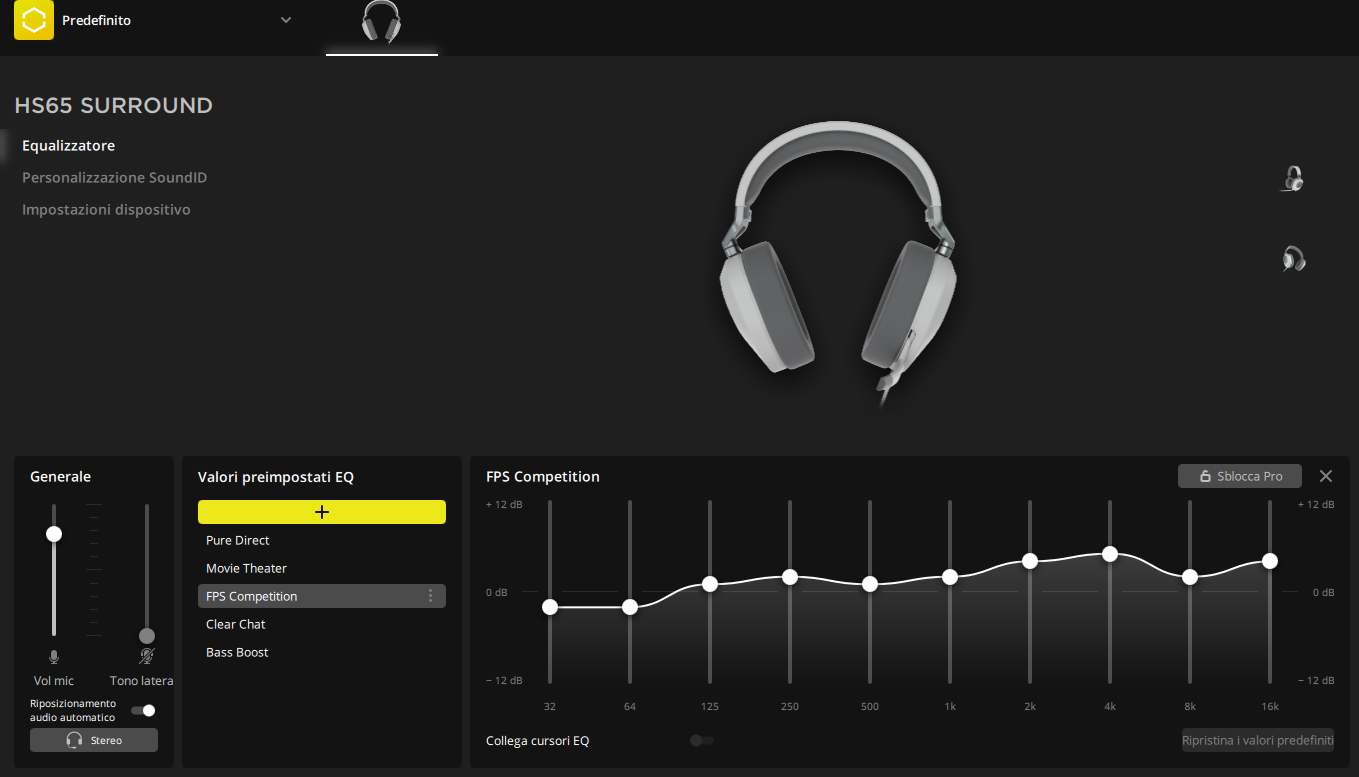This screenshot has height=777, width=1359.
Task: Open the Equalizzatore section
Action: [69, 146]
